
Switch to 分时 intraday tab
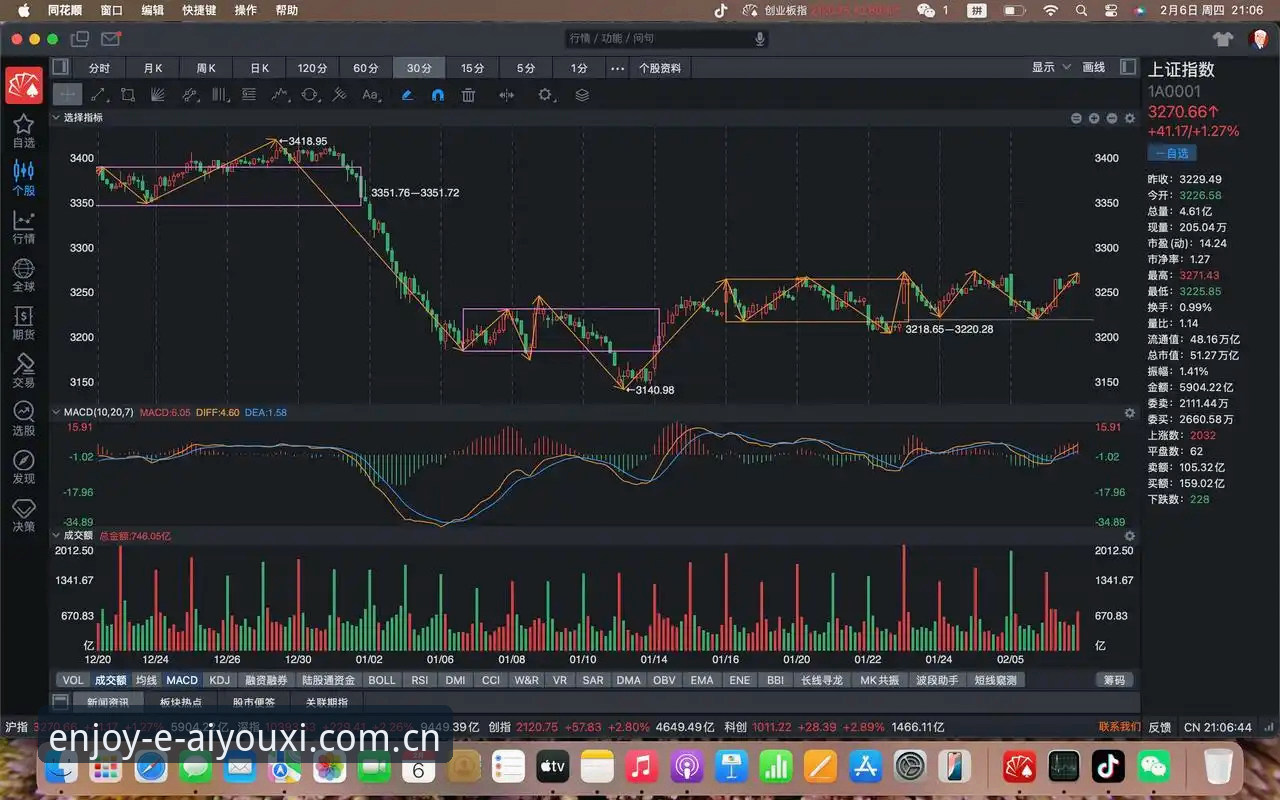pyautogui.click(x=99, y=68)
